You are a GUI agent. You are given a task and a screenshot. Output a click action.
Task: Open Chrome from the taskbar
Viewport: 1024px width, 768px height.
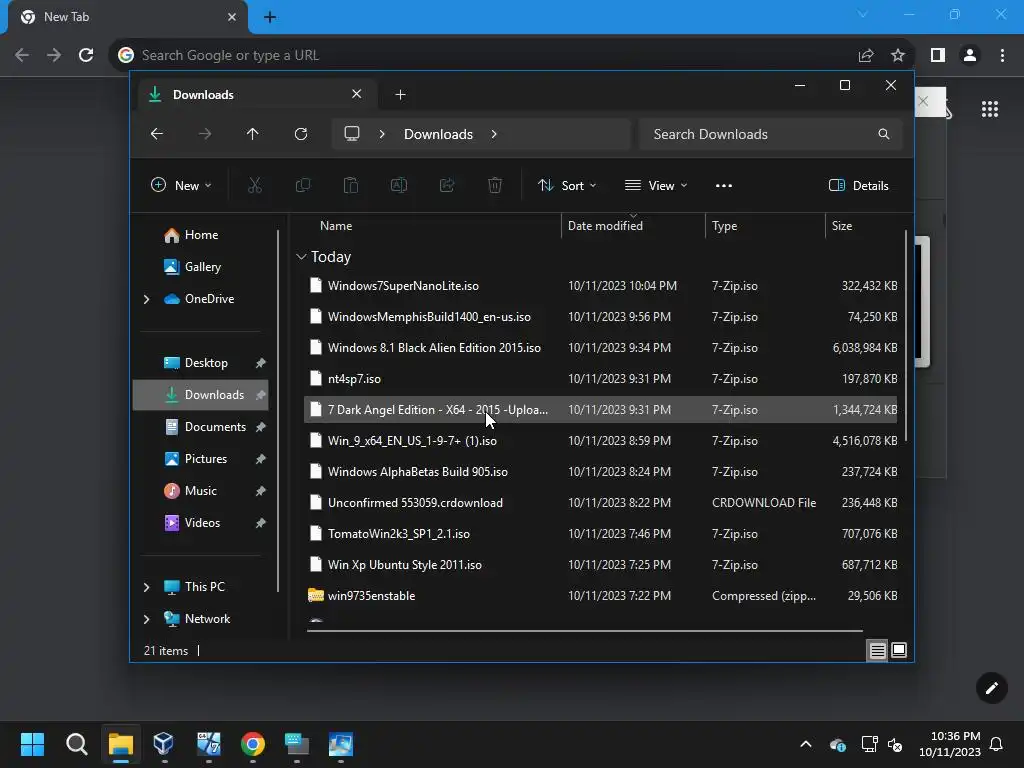pyautogui.click(x=253, y=744)
